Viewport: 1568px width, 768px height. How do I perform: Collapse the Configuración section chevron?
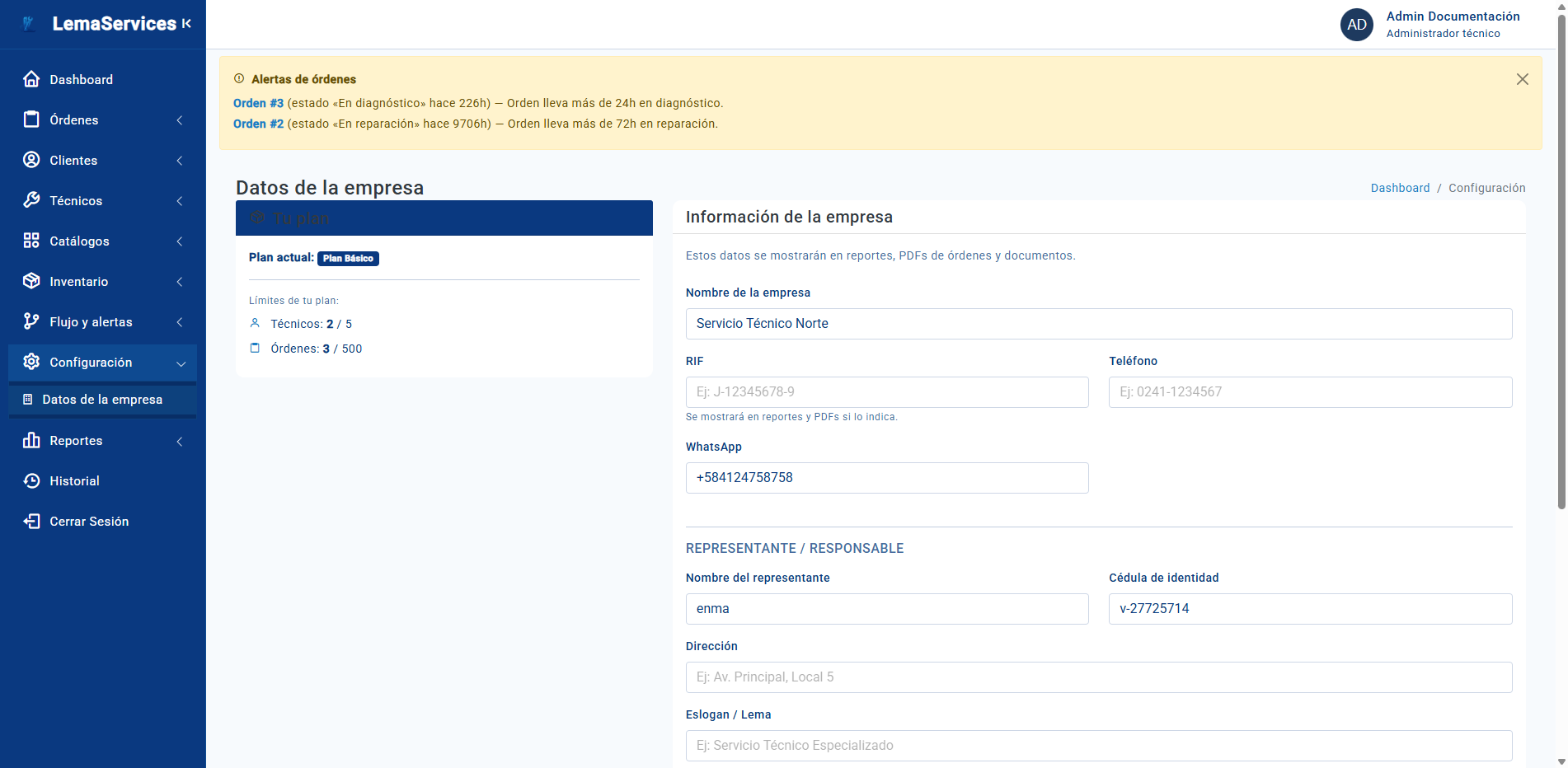coord(180,363)
